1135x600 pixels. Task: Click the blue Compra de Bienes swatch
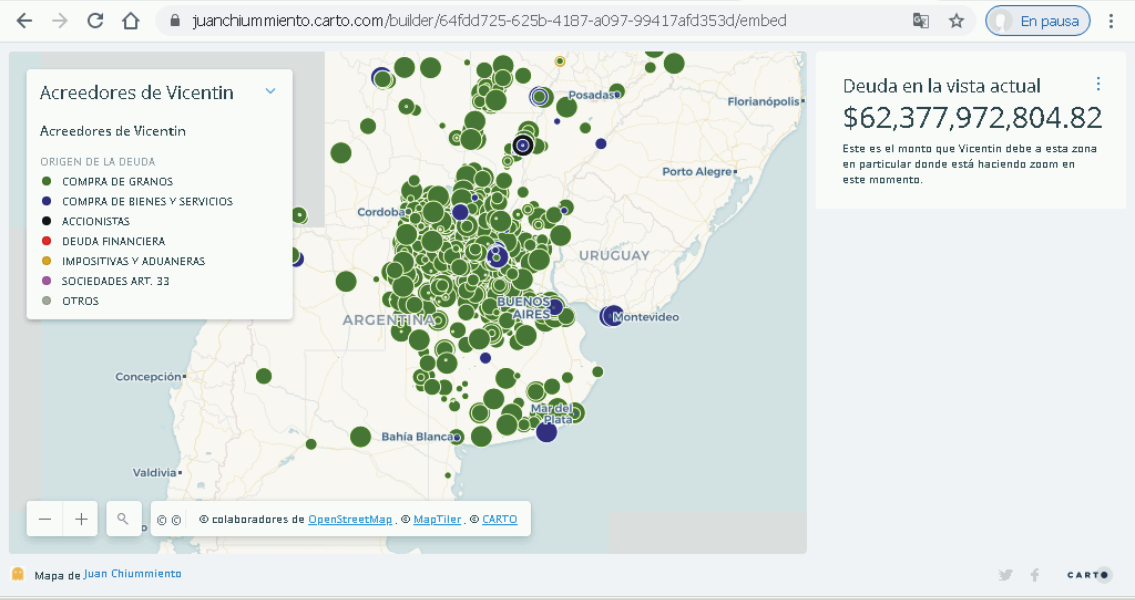tap(47, 201)
